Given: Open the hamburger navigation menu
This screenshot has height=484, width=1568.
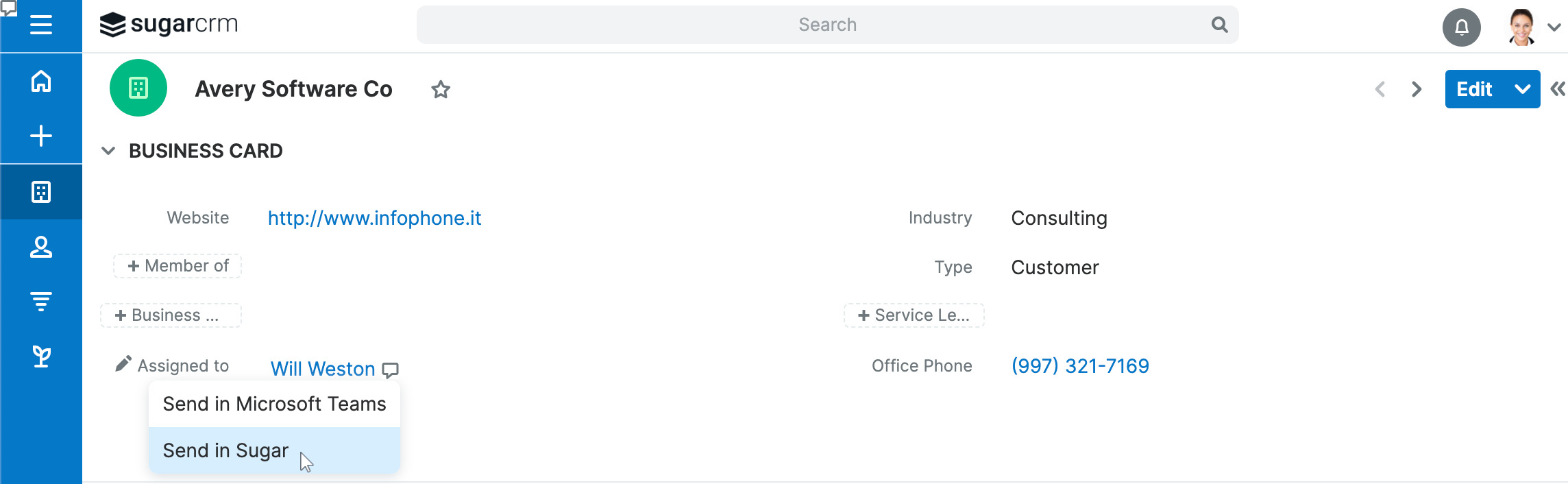Looking at the screenshot, I should (41, 25).
